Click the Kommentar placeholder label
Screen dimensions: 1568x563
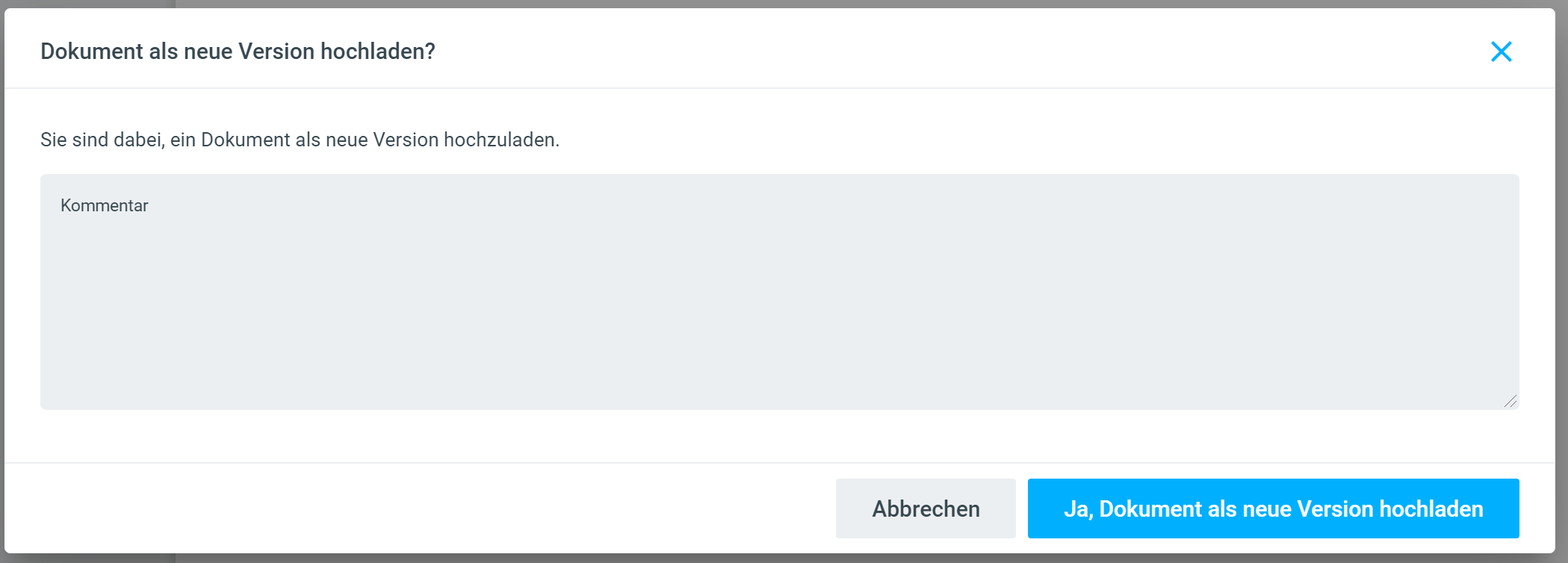(105, 205)
